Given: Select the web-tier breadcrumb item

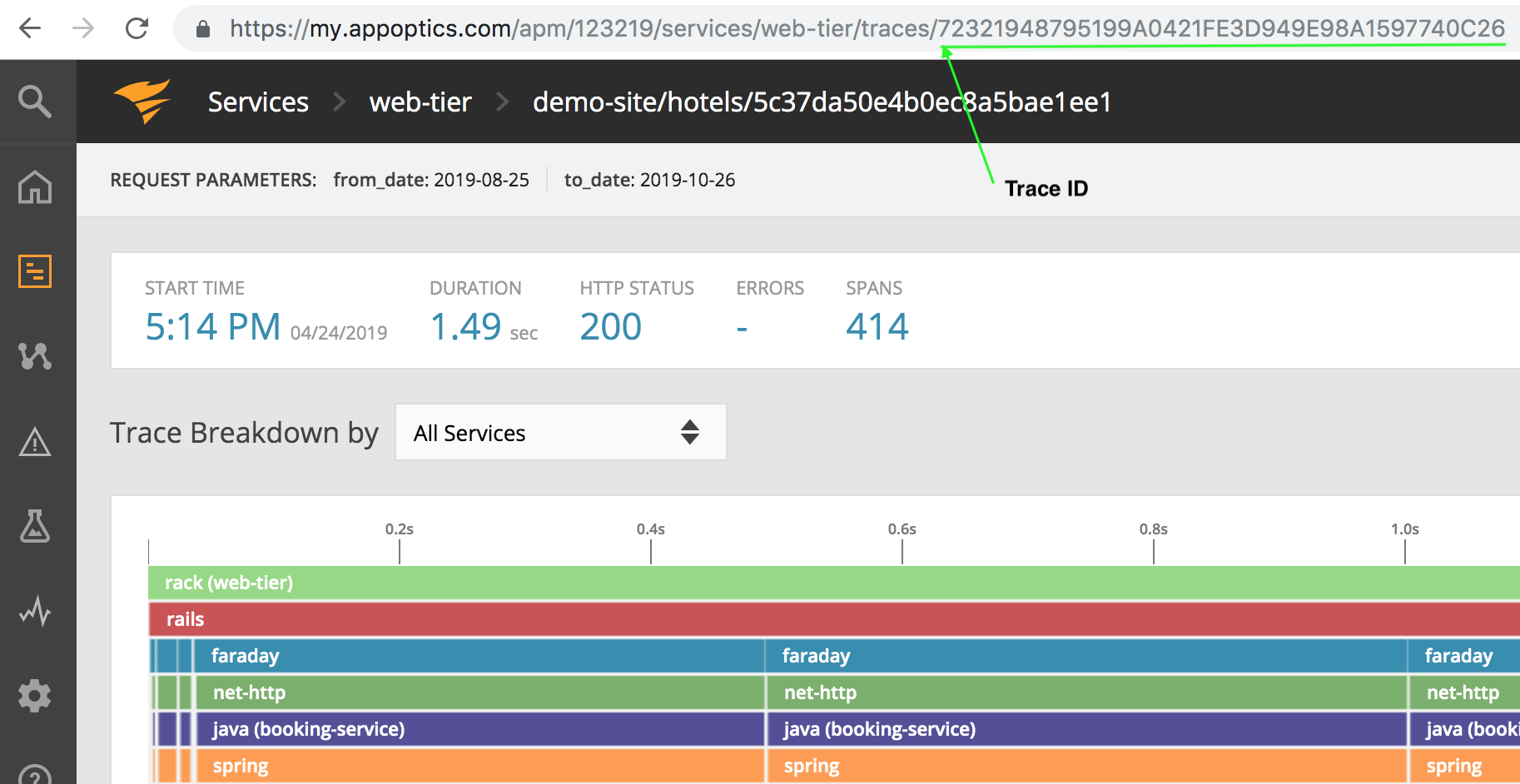Looking at the screenshot, I should (420, 102).
